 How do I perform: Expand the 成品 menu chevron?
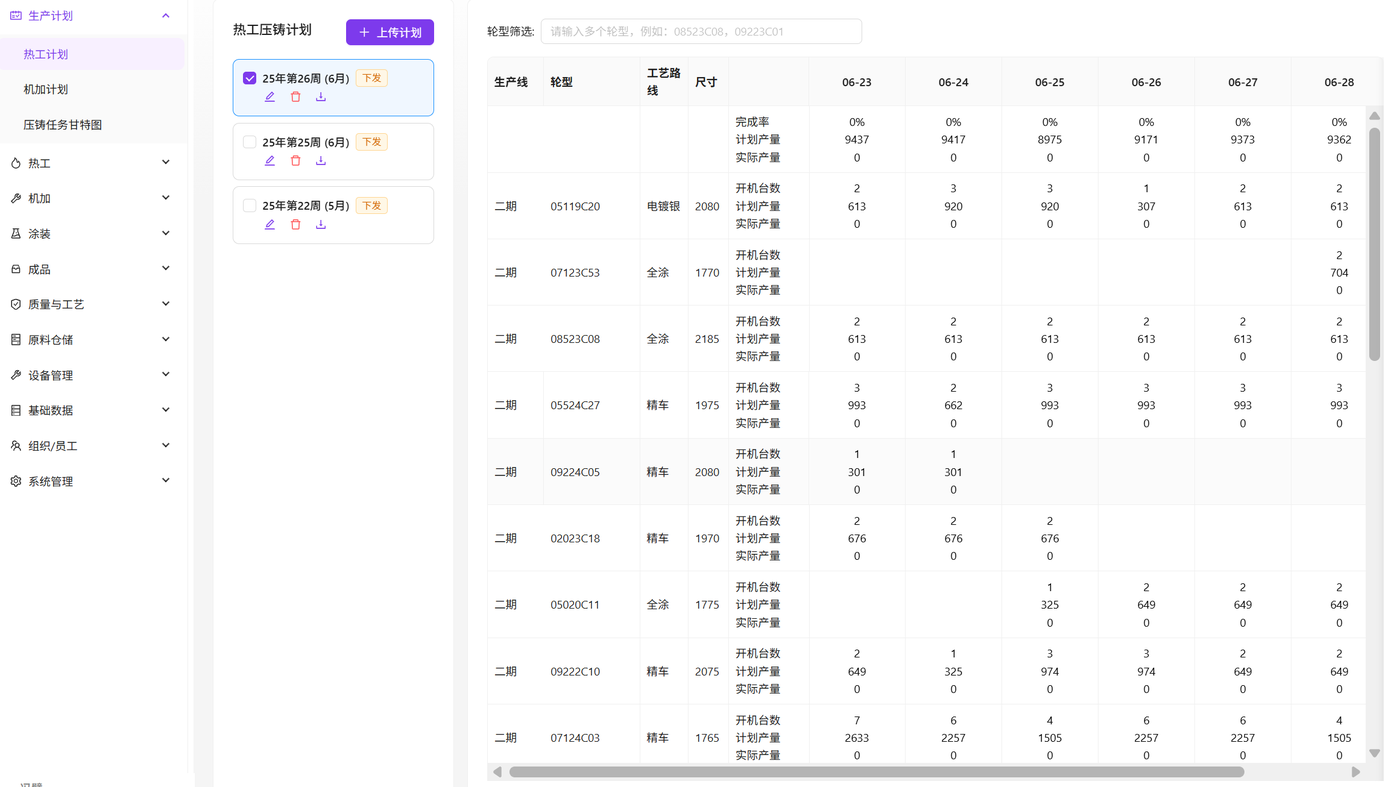166,269
